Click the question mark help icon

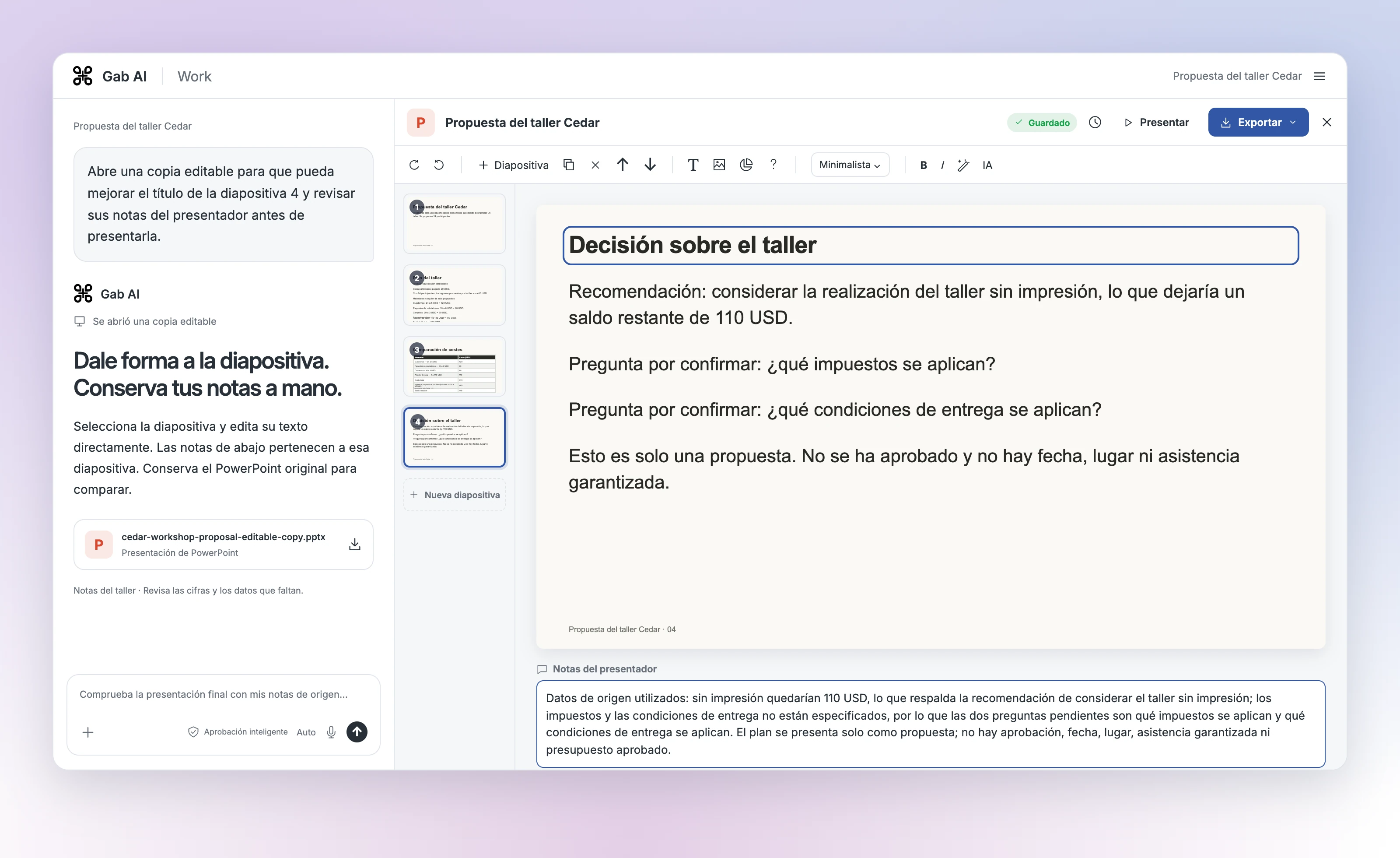click(773, 165)
